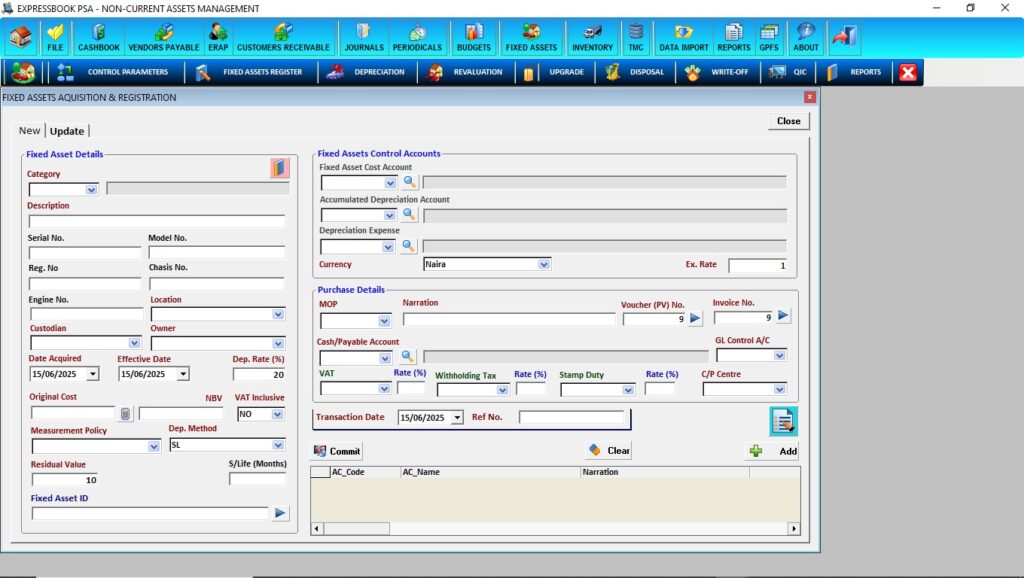Select the New tab

[x=30, y=131]
